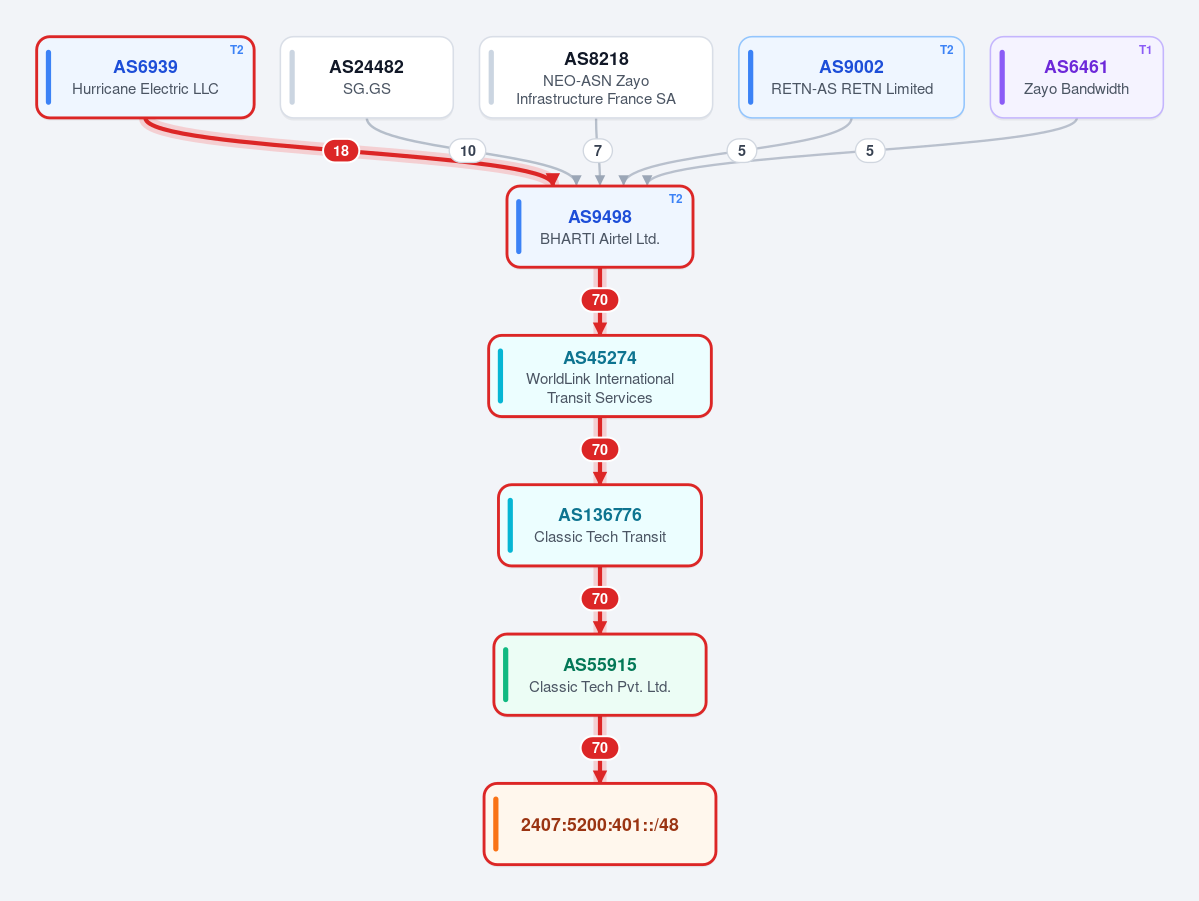The width and height of the screenshot is (1199, 901).
Task: Click the red 18 edge count badge
Action: click(341, 151)
